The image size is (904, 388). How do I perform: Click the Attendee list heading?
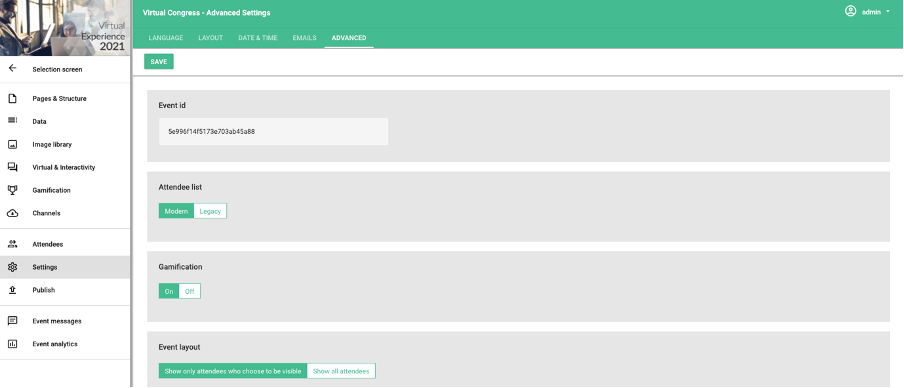click(x=180, y=187)
